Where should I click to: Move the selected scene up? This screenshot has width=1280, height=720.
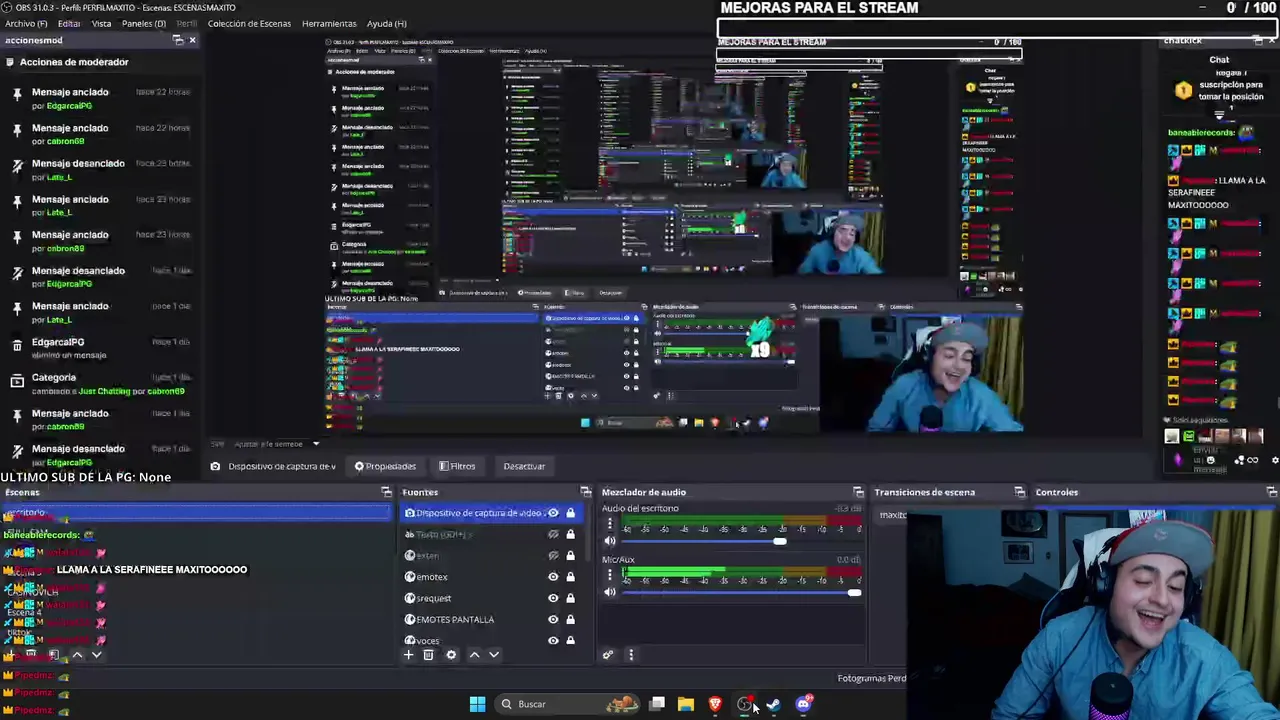pyautogui.click(x=77, y=655)
